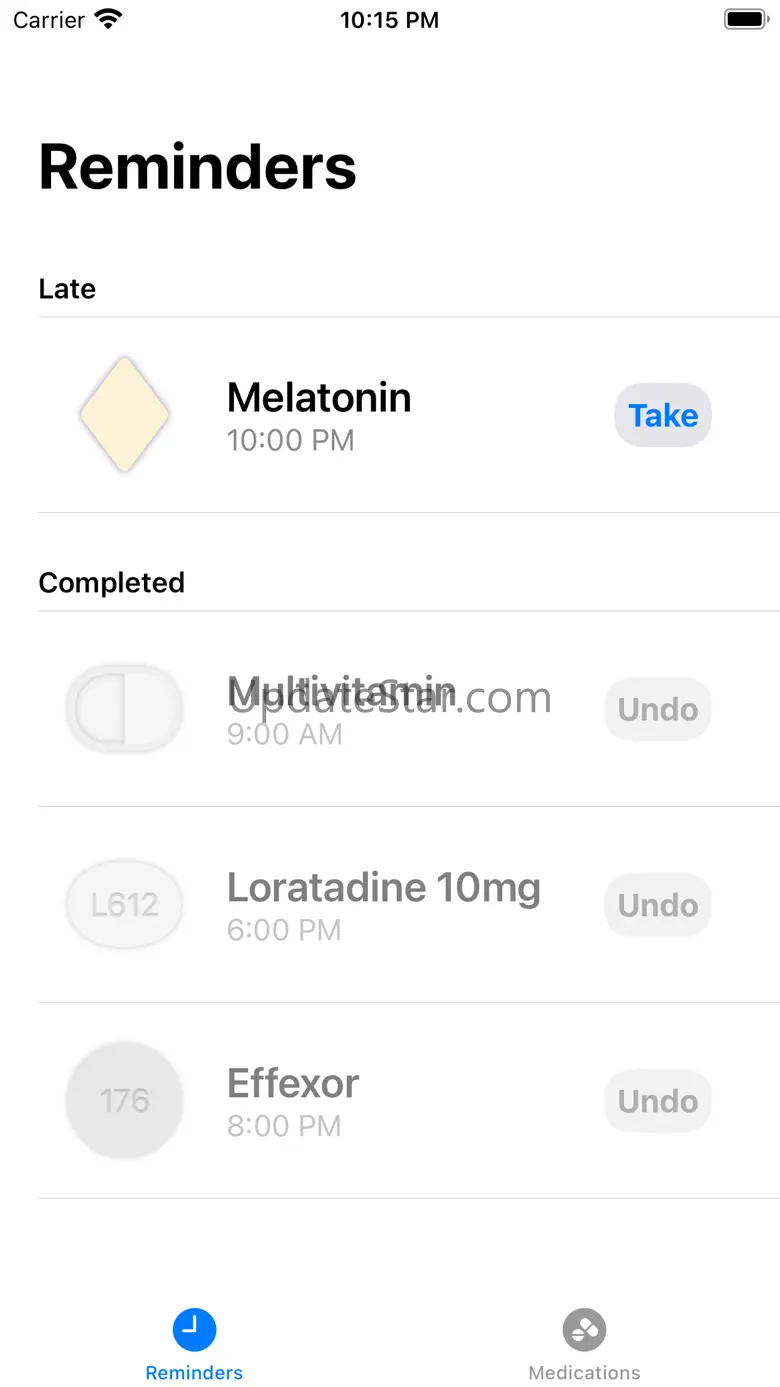Screen dimensions: 780x1387
Task: Tap the yellow diamond Melatonin pill icon
Action: (124, 414)
